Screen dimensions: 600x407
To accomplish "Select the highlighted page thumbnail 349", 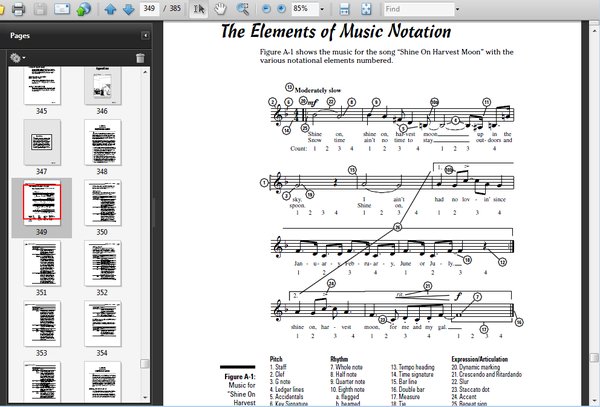I will 42,202.
